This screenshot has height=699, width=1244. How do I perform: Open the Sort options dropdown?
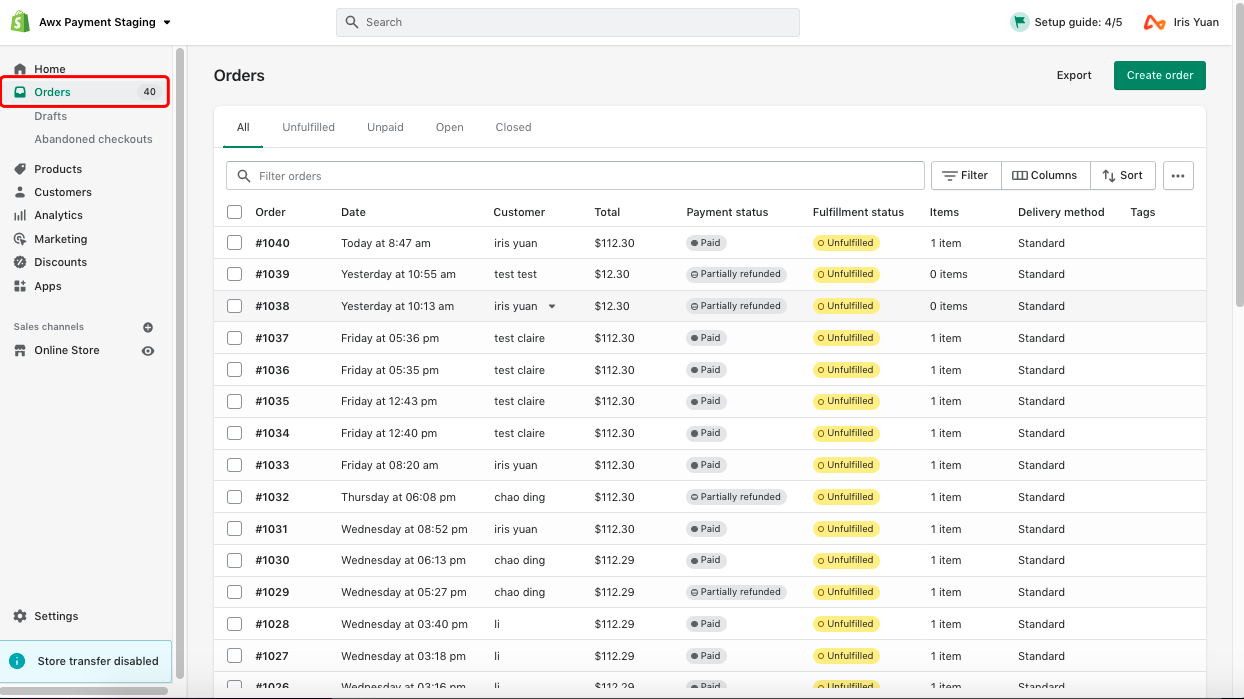tap(1122, 176)
